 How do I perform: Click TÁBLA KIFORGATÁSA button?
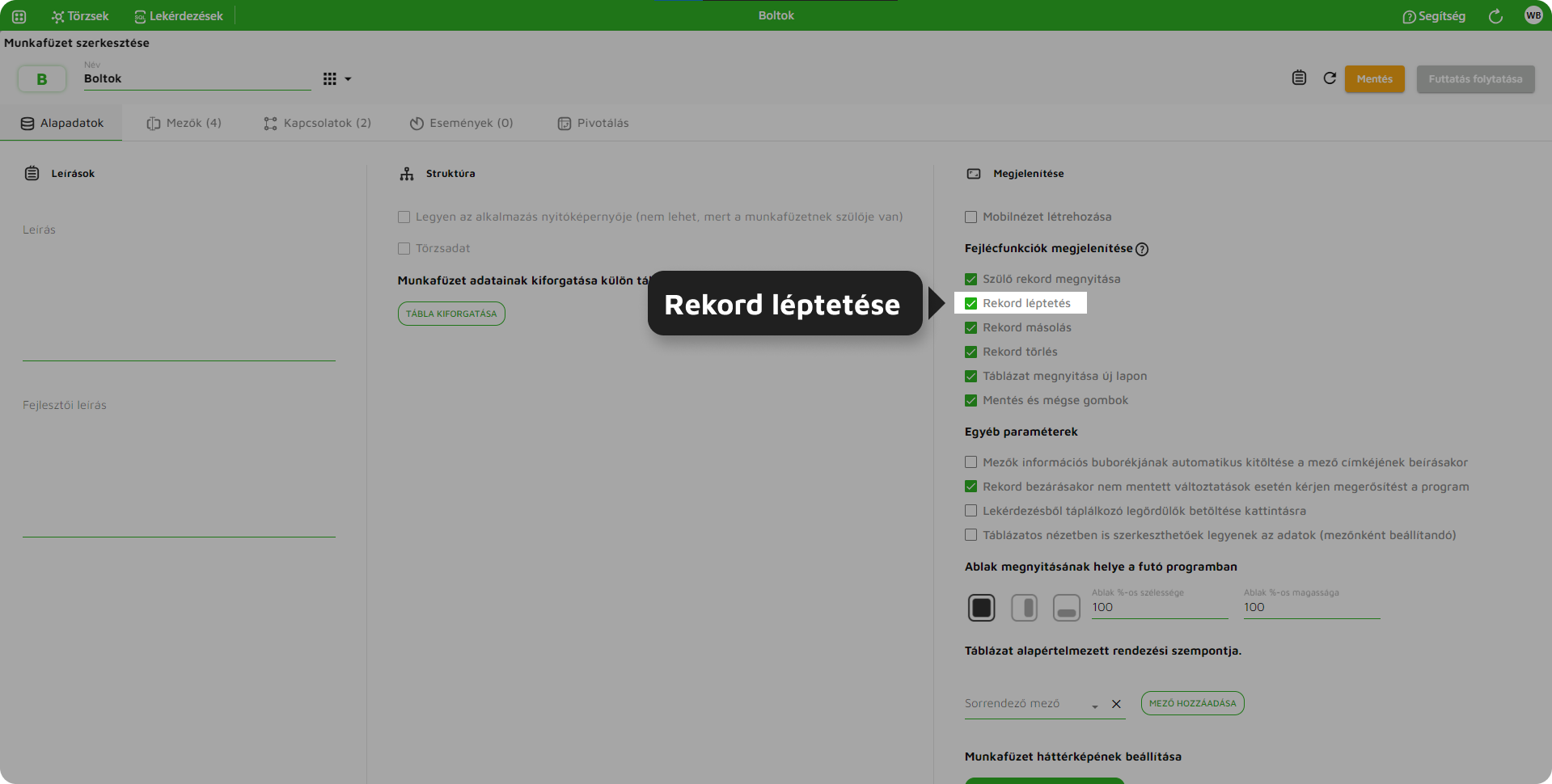tap(451, 314)
